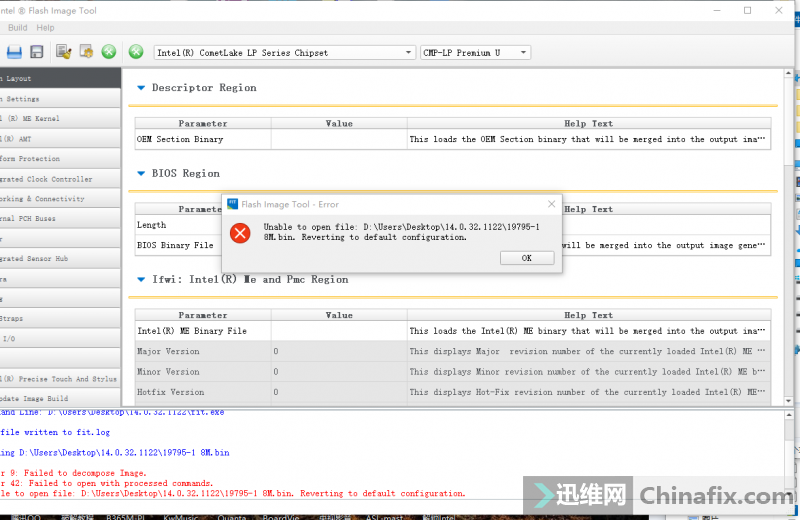Click the Intel(R) ME Binary File value field
The width and height of the screenshot is (800, 520).
pyautogui.click(x=339, y=331)
